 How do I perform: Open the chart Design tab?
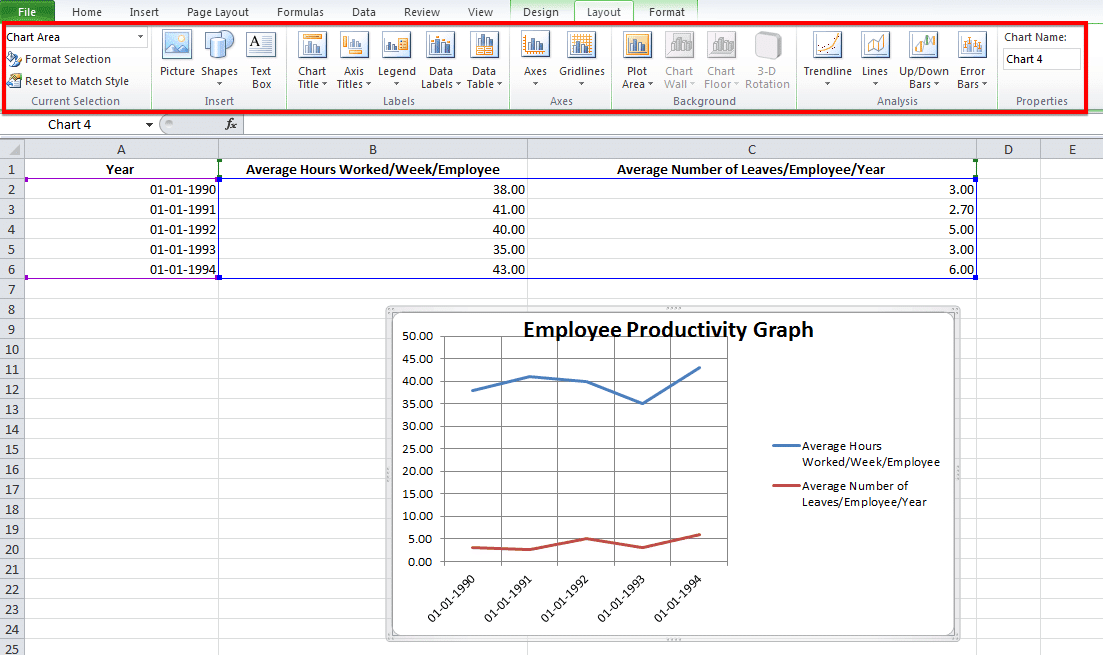click(541, 12)
